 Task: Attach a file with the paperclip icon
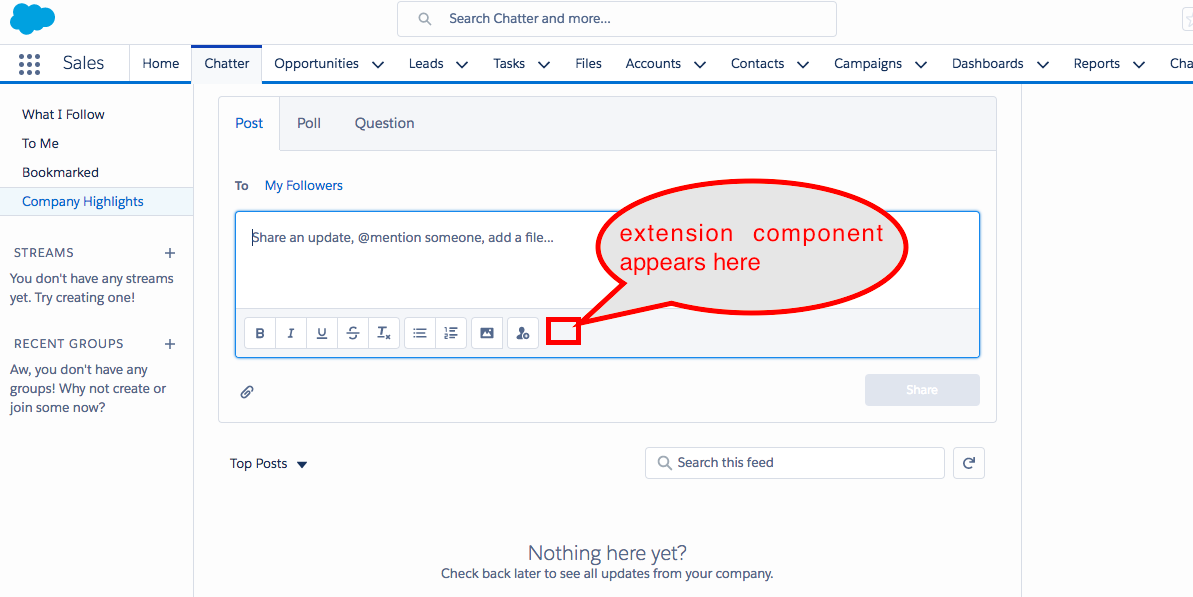tap(247, 392)
